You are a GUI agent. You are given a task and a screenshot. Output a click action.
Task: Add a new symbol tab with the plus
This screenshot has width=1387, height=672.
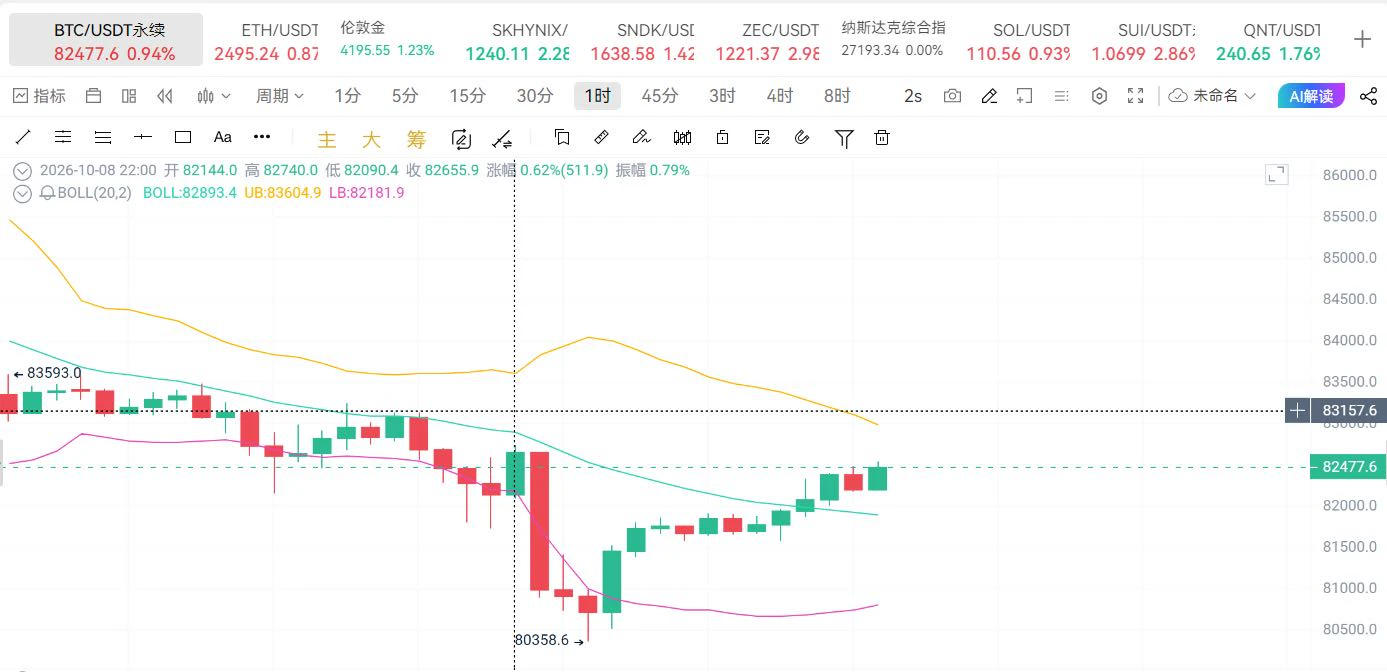1362,40
